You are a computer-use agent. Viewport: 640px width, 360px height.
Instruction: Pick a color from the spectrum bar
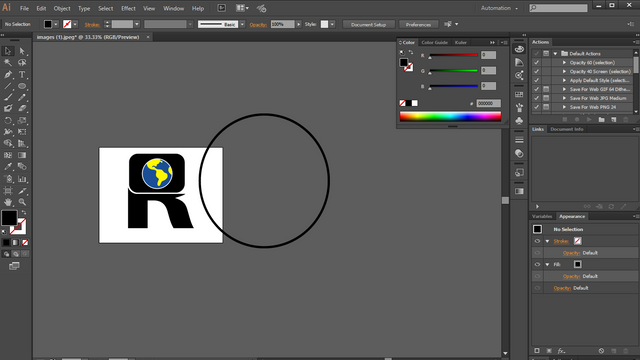tap(450, 117)
